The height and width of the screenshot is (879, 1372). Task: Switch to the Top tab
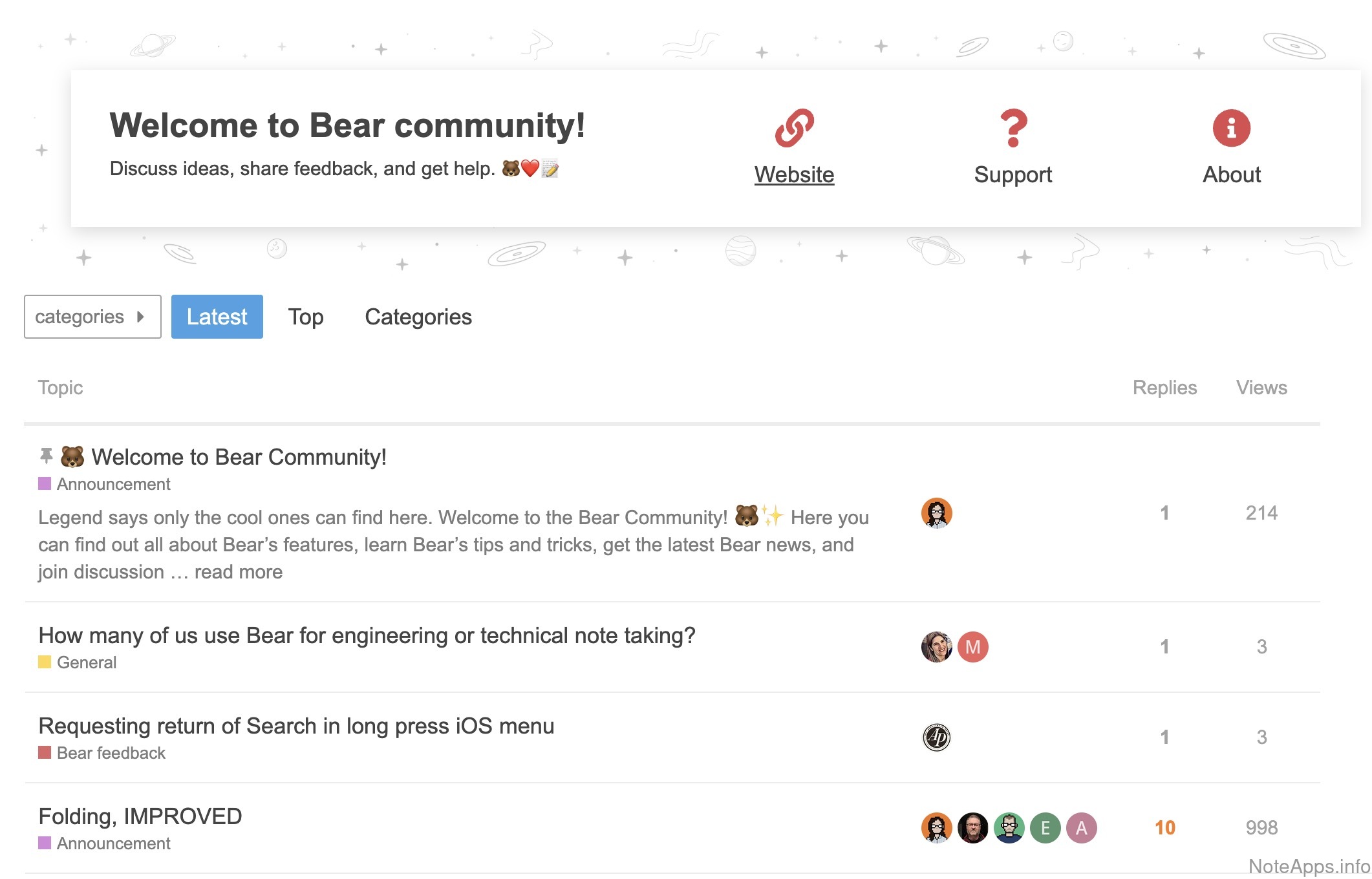pos(305,317)
